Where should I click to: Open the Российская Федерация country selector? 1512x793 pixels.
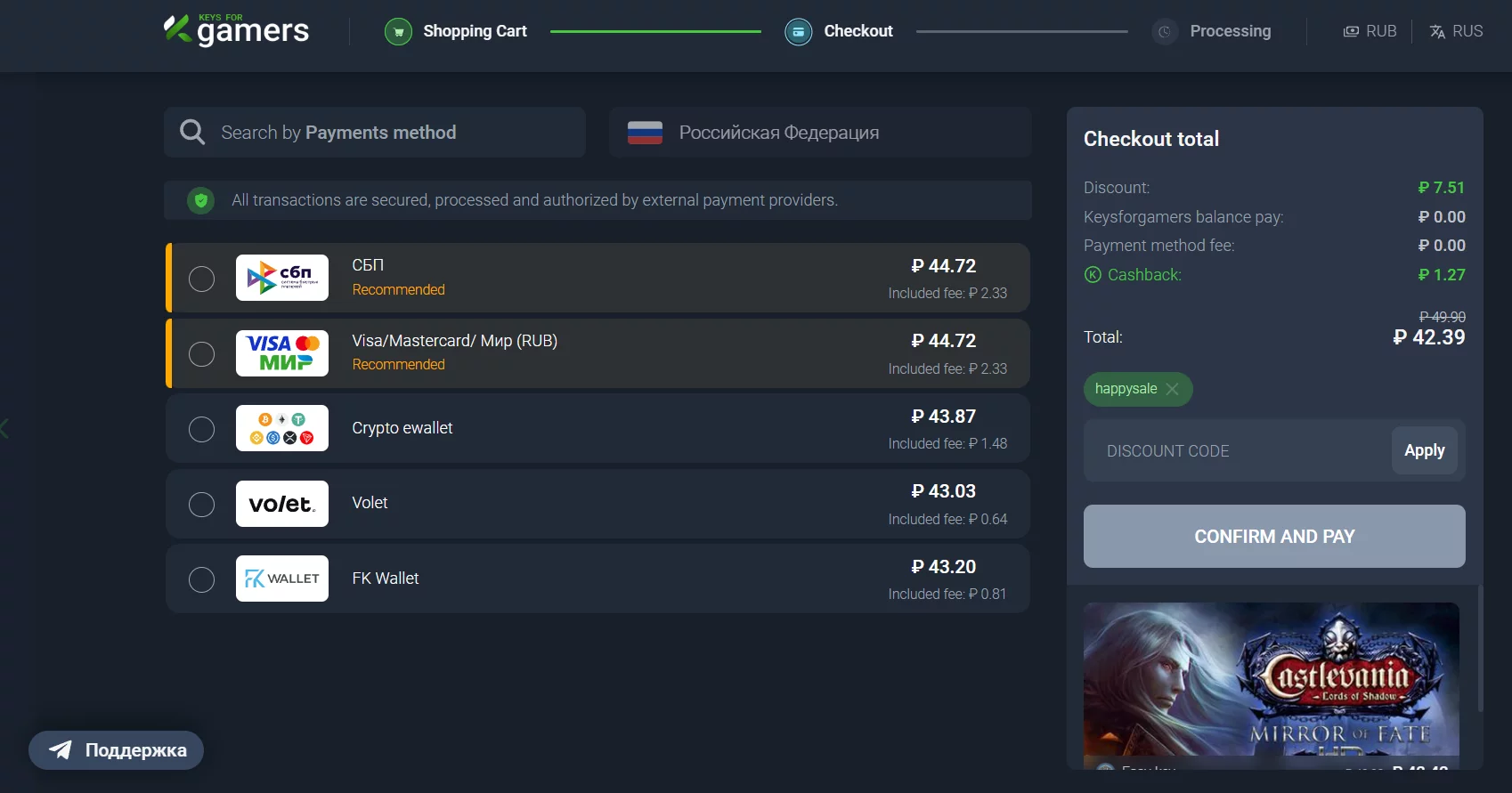[x=819, y=133]
